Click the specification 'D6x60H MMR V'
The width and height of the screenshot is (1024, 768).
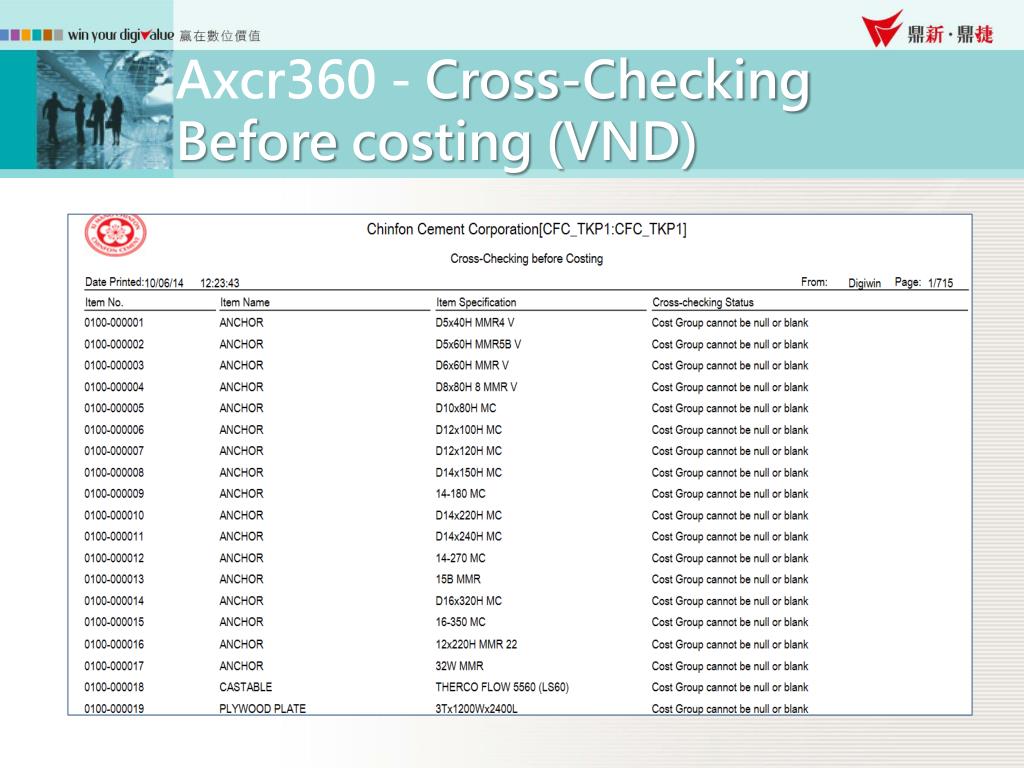coord(472,365)
